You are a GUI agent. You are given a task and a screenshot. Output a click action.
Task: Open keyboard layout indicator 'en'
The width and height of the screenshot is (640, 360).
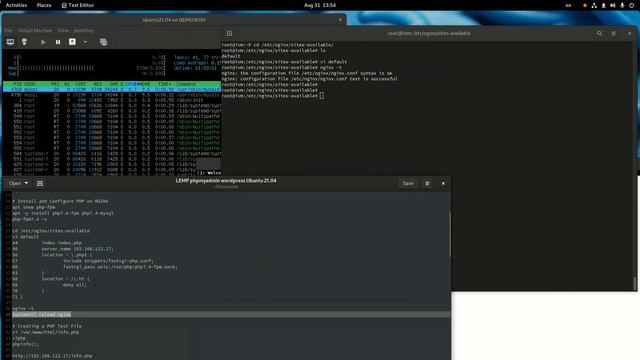[x=568, y=5]
